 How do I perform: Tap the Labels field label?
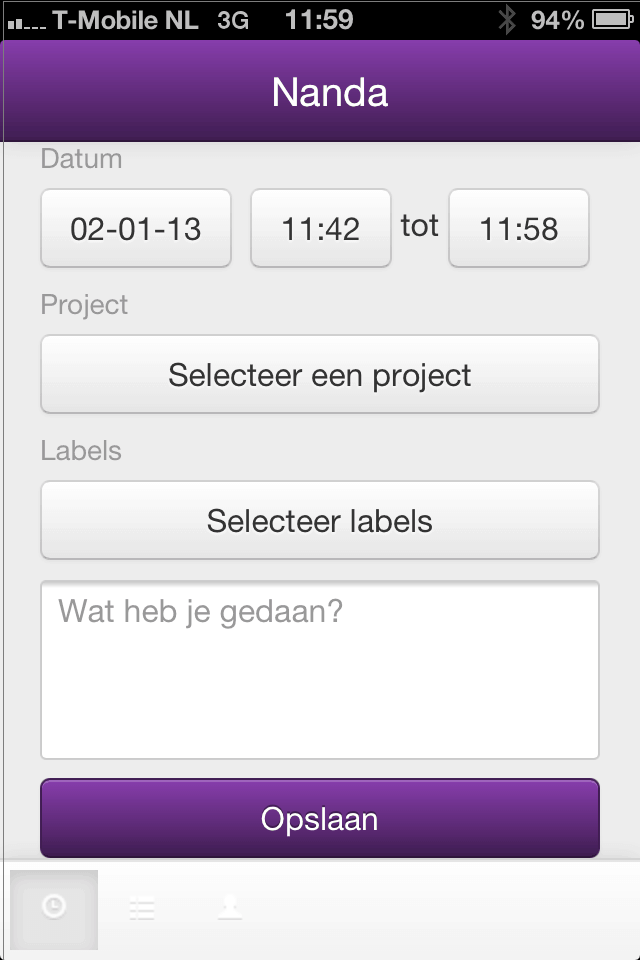[x=81, y=451]
